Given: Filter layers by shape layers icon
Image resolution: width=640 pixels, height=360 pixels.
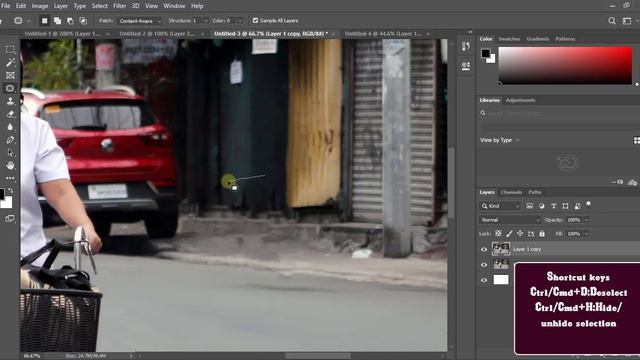Looking at the screenshot, I should pyautogui.click(x=565, y=206).
